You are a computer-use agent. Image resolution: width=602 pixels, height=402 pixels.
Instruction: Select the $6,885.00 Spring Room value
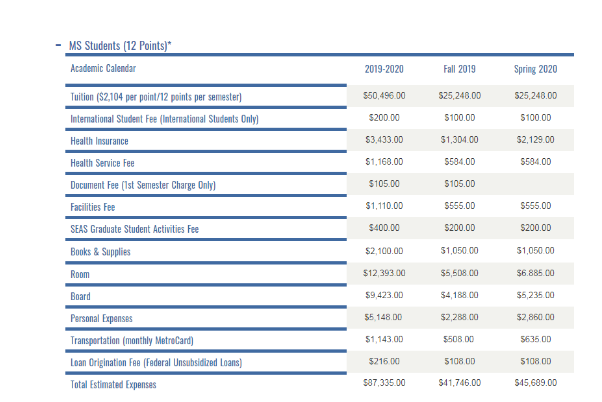[x=535, y=273]
